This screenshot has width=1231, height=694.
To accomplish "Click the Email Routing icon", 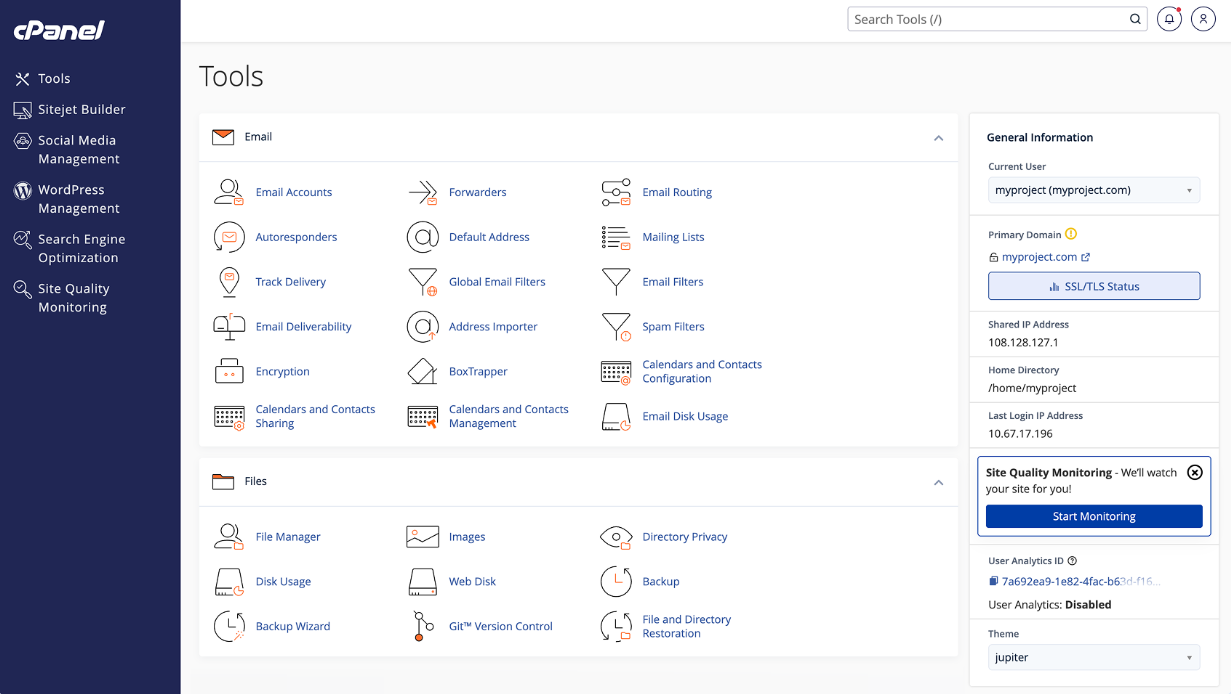I will point(616,192).
